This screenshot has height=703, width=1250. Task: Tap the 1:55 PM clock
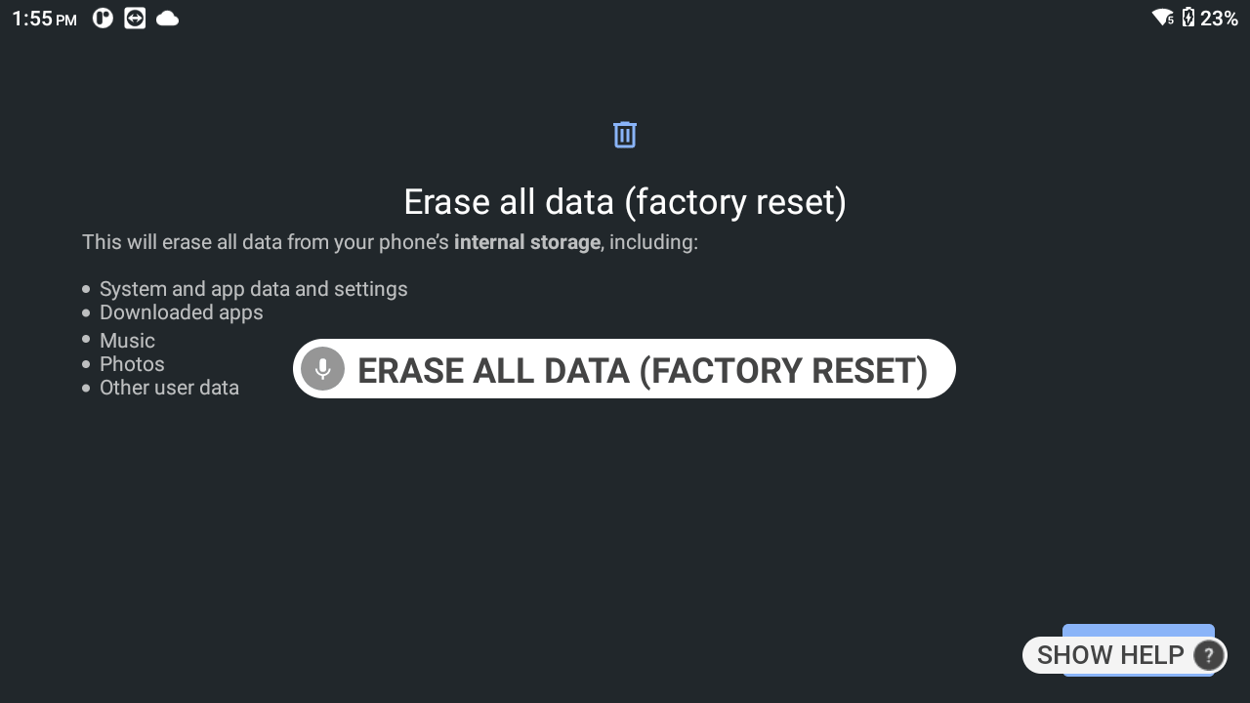click(44, 17)
